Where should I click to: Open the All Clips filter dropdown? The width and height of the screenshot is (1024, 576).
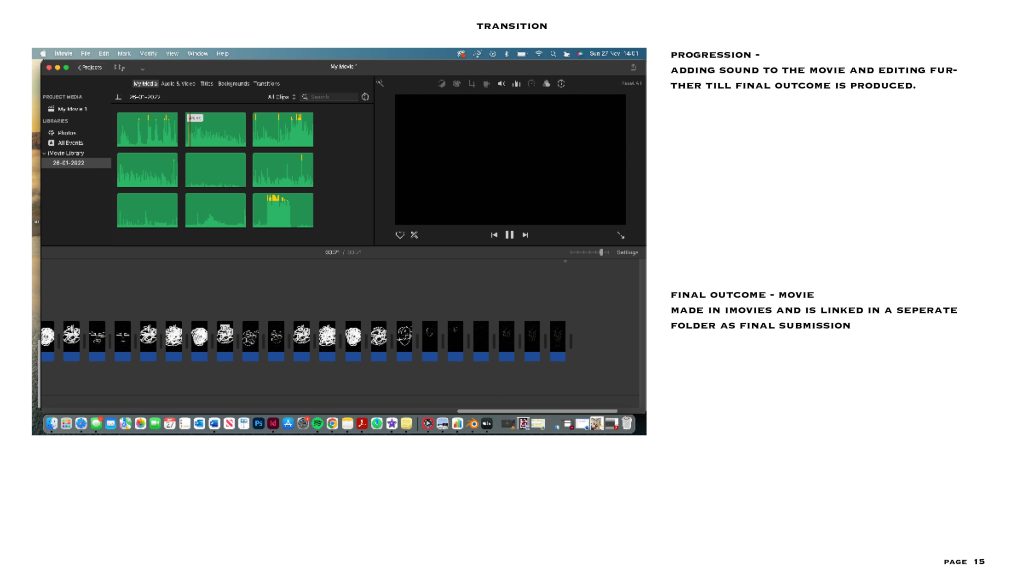coord(281,97)
